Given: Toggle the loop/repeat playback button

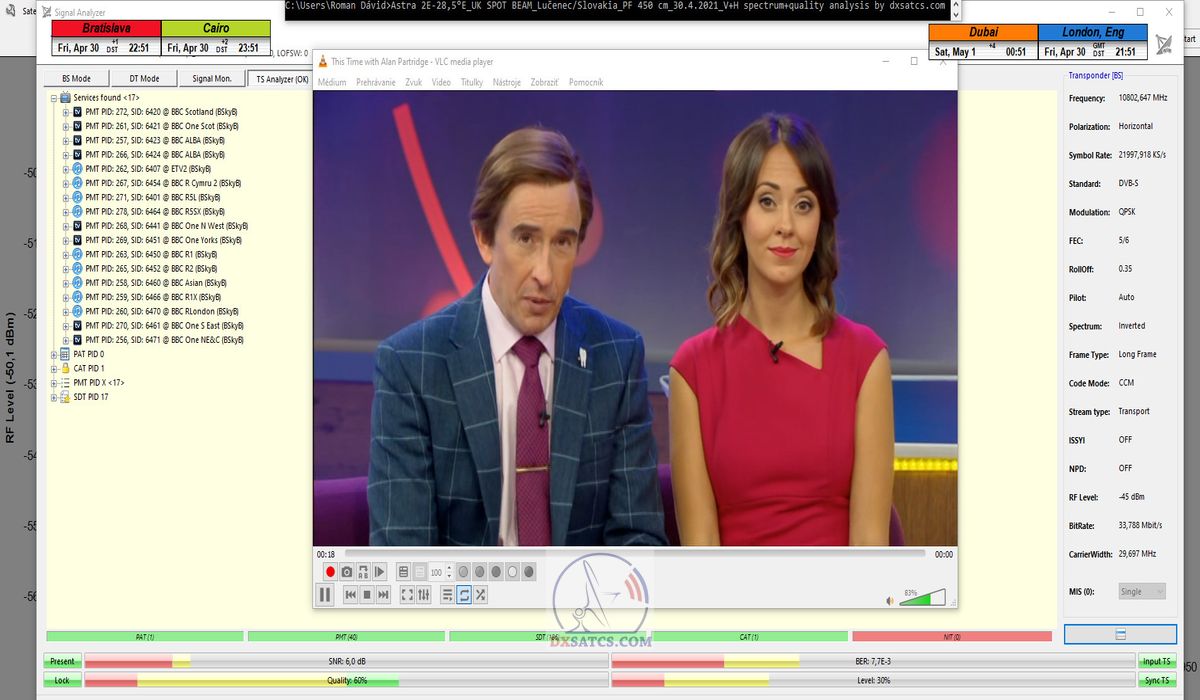Looking at the screenshot, I should point(464,595).
